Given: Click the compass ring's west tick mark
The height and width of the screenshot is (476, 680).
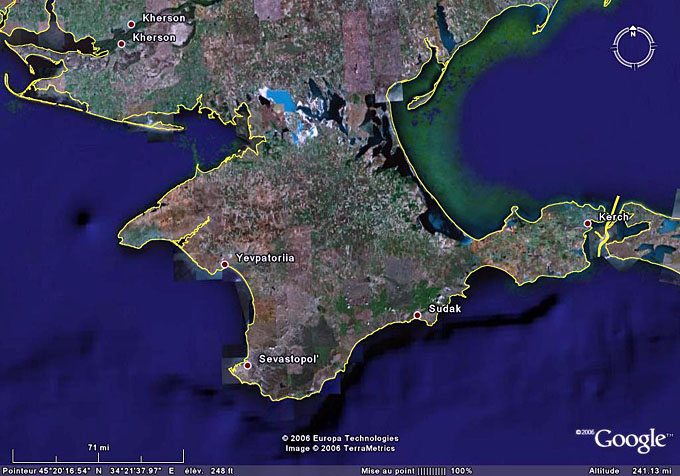Looking at the screenshot, I should click(x=611, y=46).
